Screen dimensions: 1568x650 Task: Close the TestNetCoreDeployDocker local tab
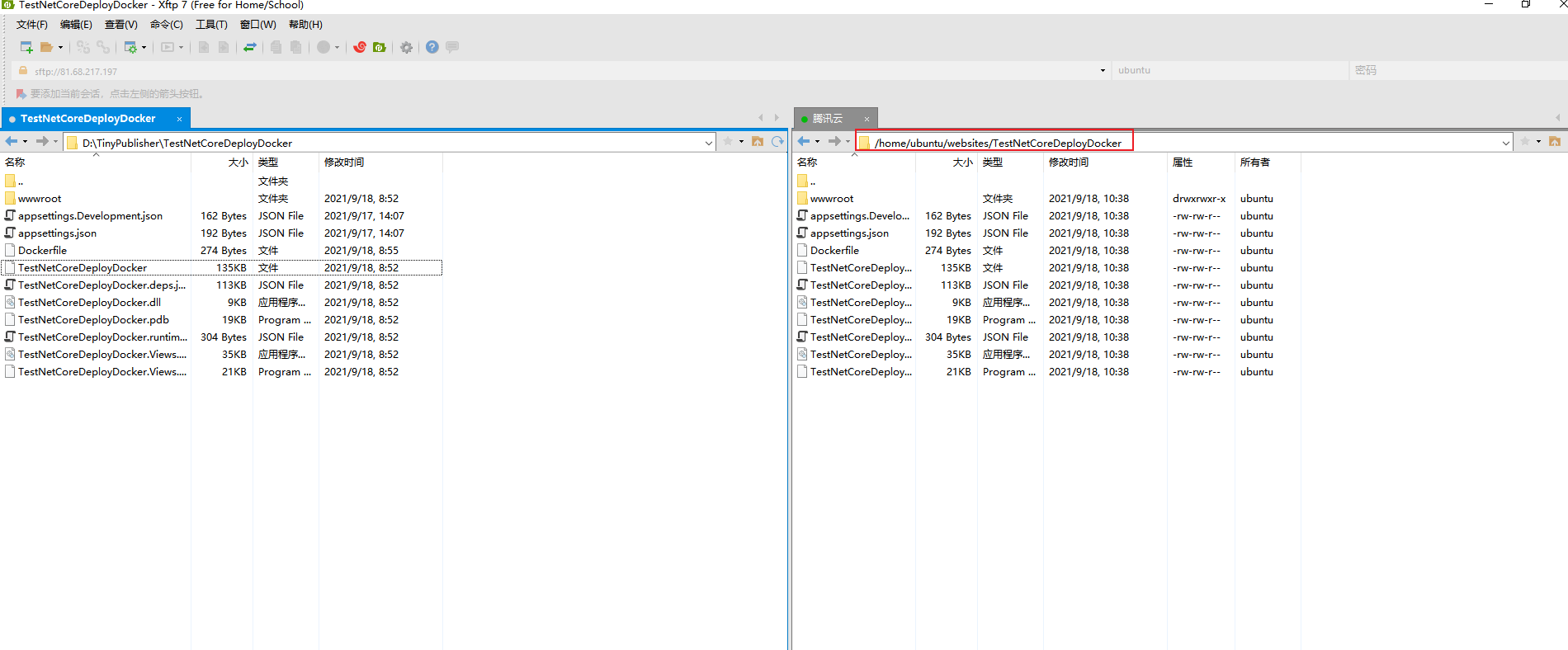[x=179, y=119]
